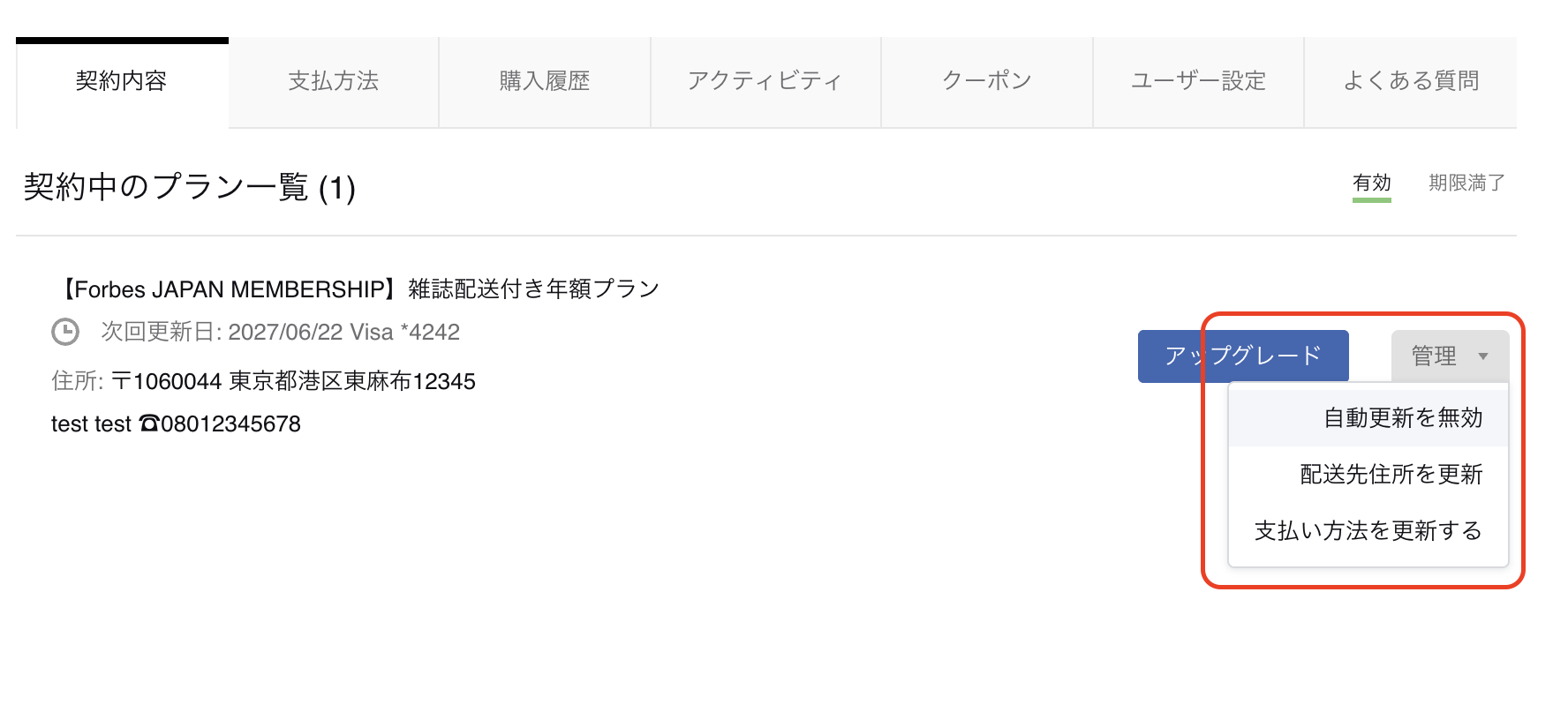1568x727 pixels.
Task: Click the clock icon beside next renewal date
Action: (65, 333)
